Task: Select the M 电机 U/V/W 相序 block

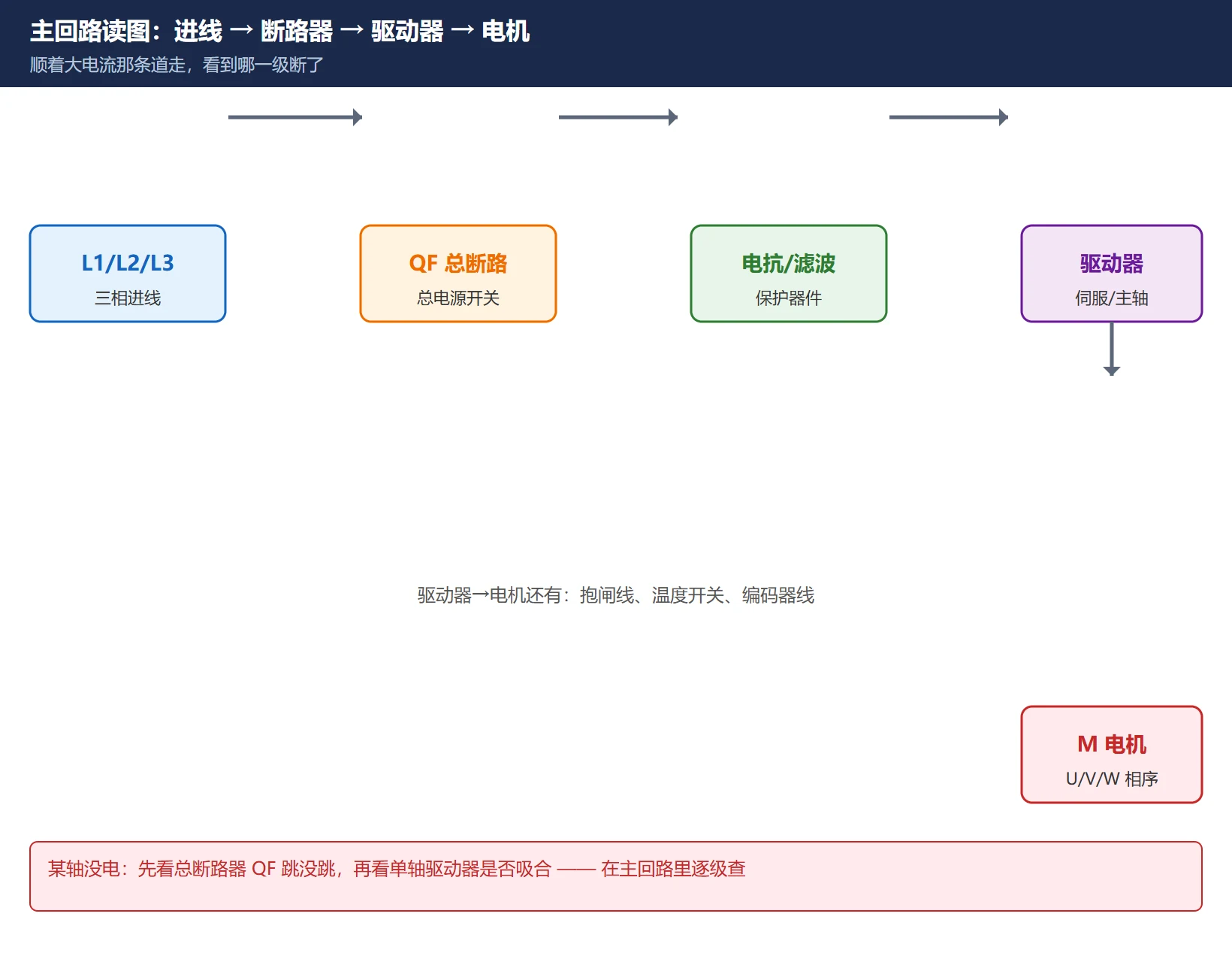Action: (1112, 755)
